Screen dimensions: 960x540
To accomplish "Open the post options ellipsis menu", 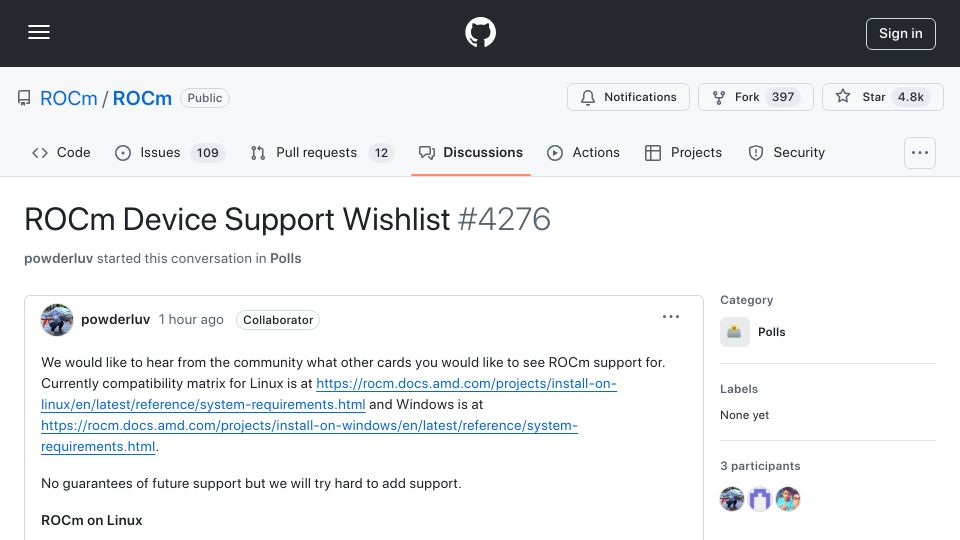I will point(671,317).
